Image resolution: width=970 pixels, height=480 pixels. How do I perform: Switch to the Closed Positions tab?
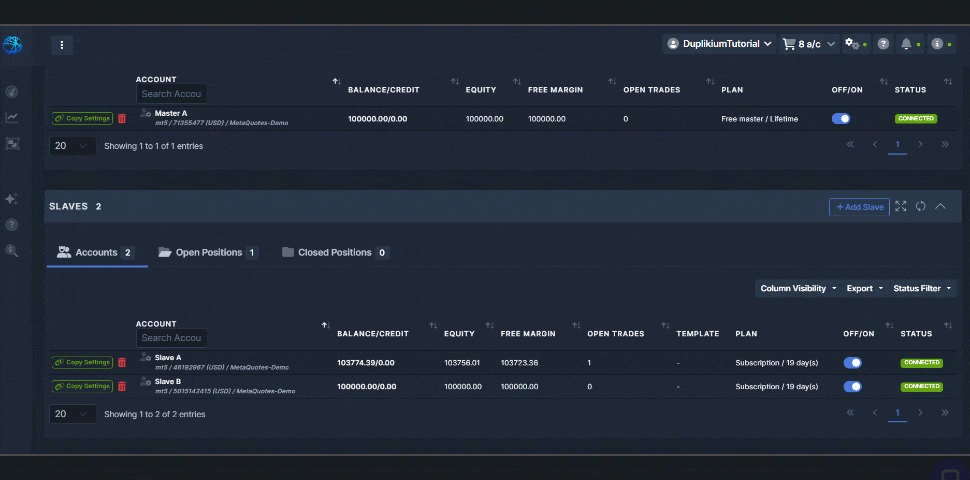coord(335,253)
